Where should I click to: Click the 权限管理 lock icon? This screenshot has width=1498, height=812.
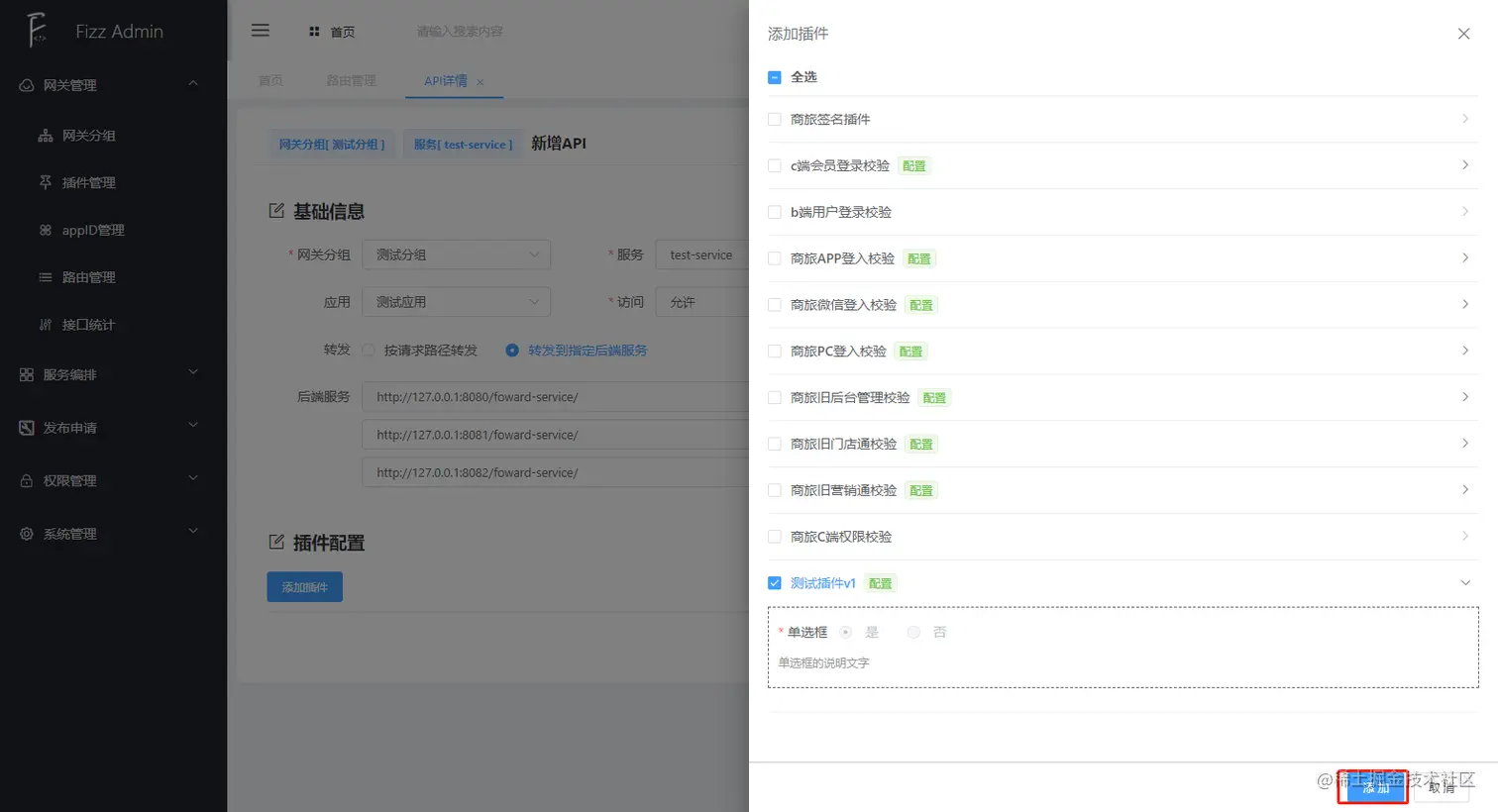[x=27, y=480]
